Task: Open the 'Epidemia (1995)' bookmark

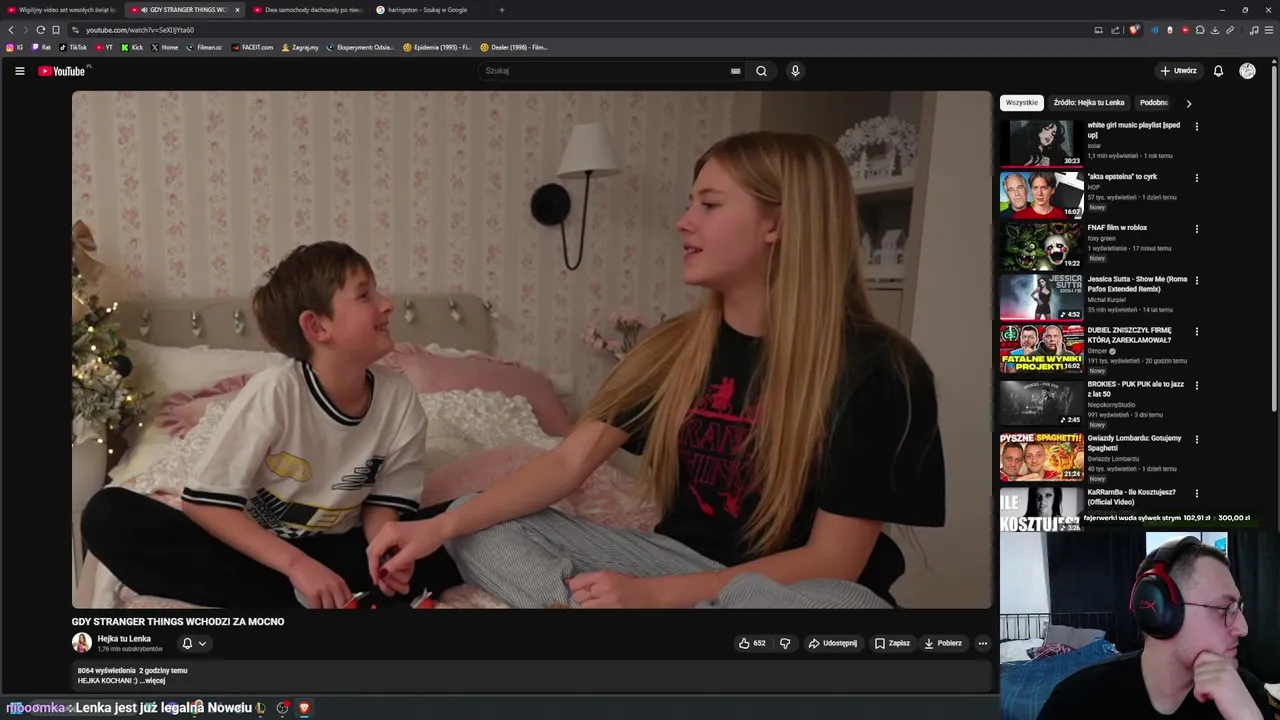Action: [437, 47]
